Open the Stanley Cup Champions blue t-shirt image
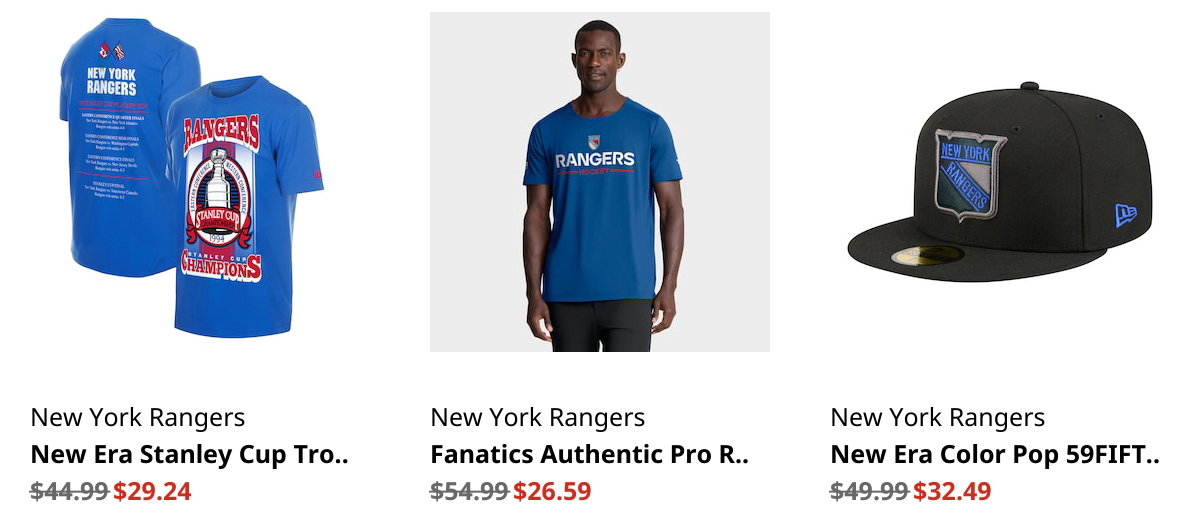The image size is (1200, 530). [x=191, y=182]
